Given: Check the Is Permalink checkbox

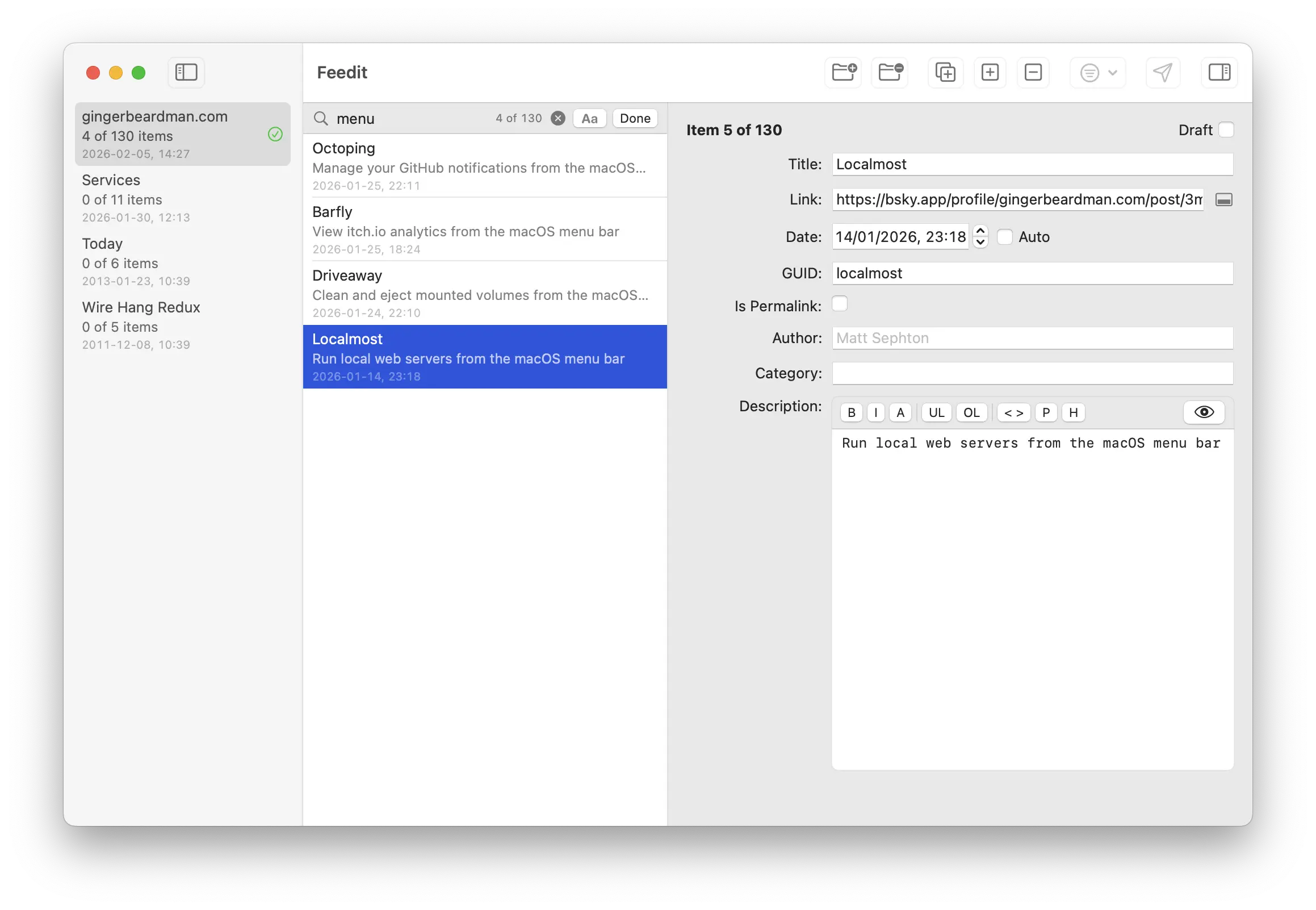Looking at the screenshot, I should pos(840,304).
